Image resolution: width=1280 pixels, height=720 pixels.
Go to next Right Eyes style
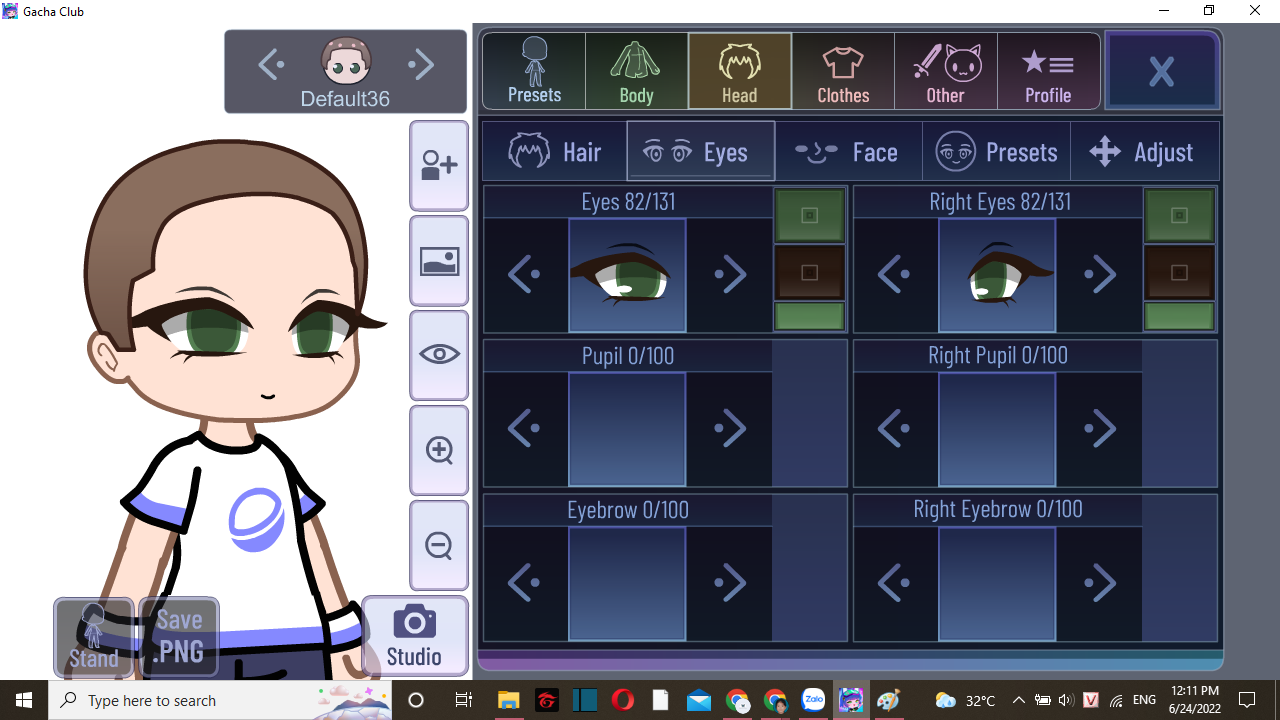(1100, 274)
